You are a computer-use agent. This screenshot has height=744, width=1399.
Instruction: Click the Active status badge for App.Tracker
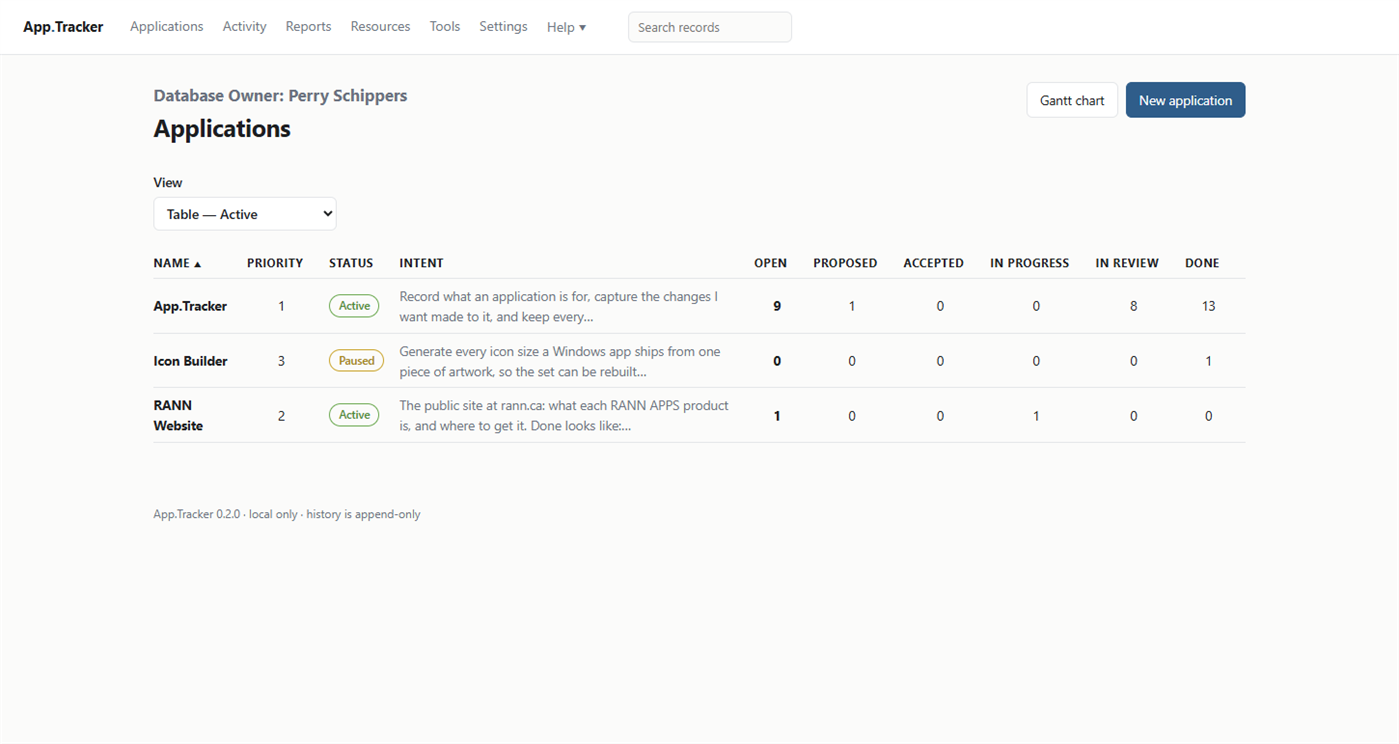click(354, 306)
